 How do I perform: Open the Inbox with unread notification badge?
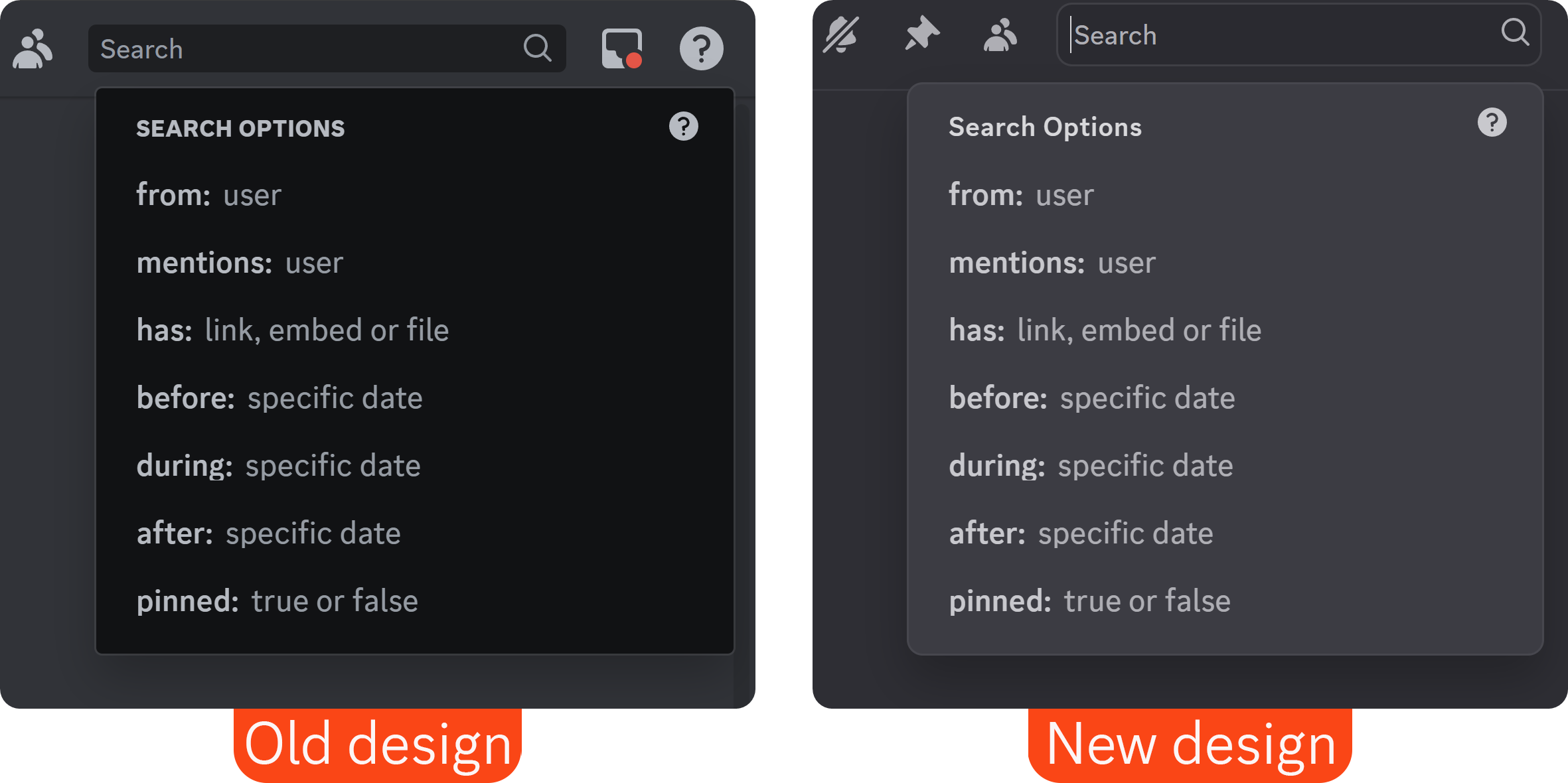(620, 48)
